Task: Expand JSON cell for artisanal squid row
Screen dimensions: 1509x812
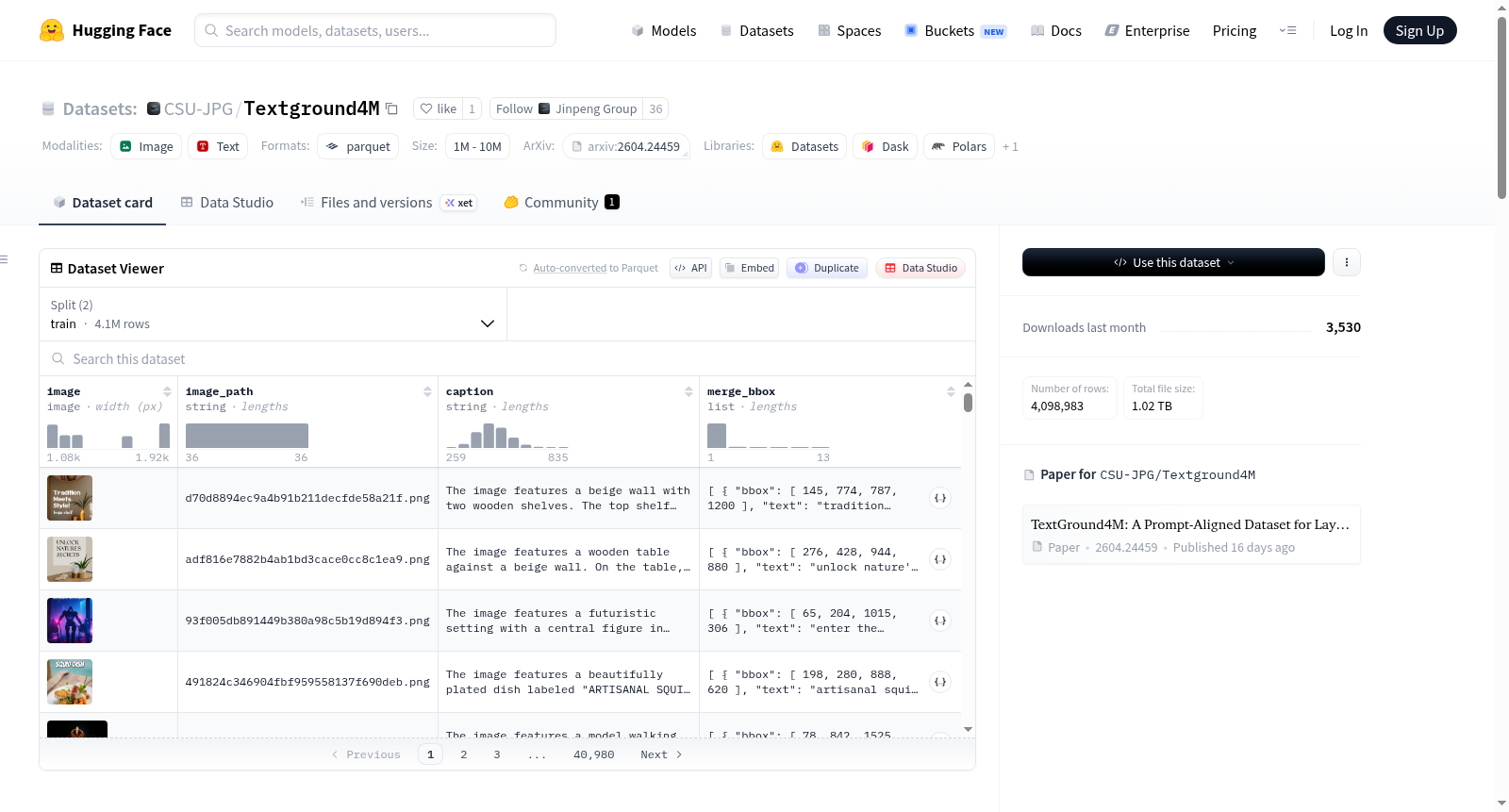Action: [940, 682]
